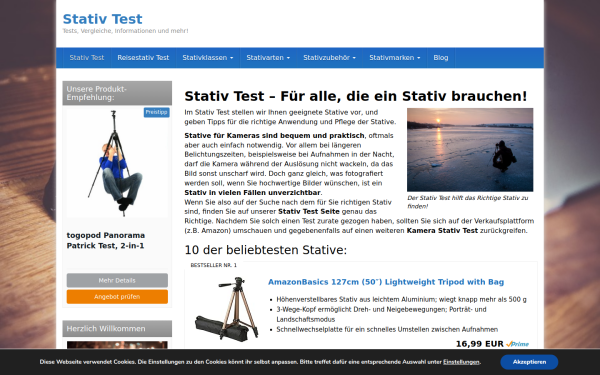Click the BESTSELLER NR. 1 label
This screenshot has width=600, height=375.
[x=214, y=265]
